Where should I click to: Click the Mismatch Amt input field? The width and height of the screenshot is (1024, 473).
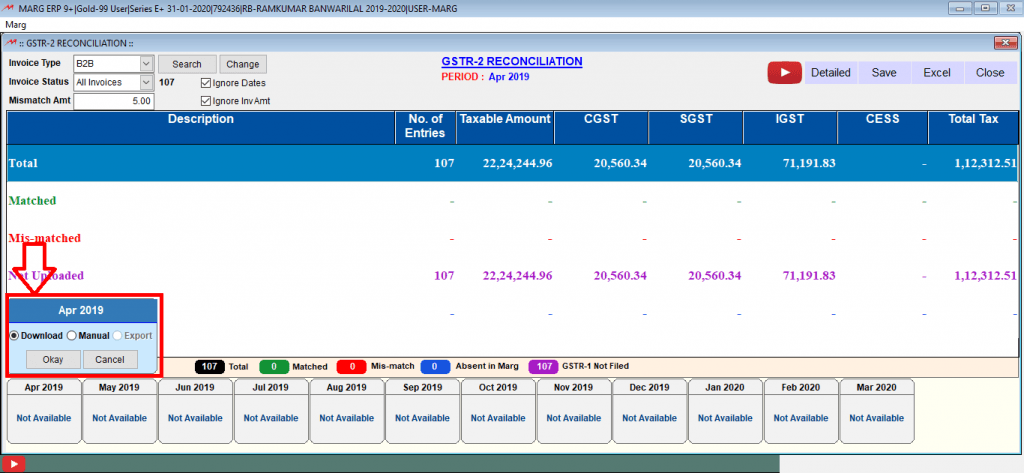click(114, 101)
